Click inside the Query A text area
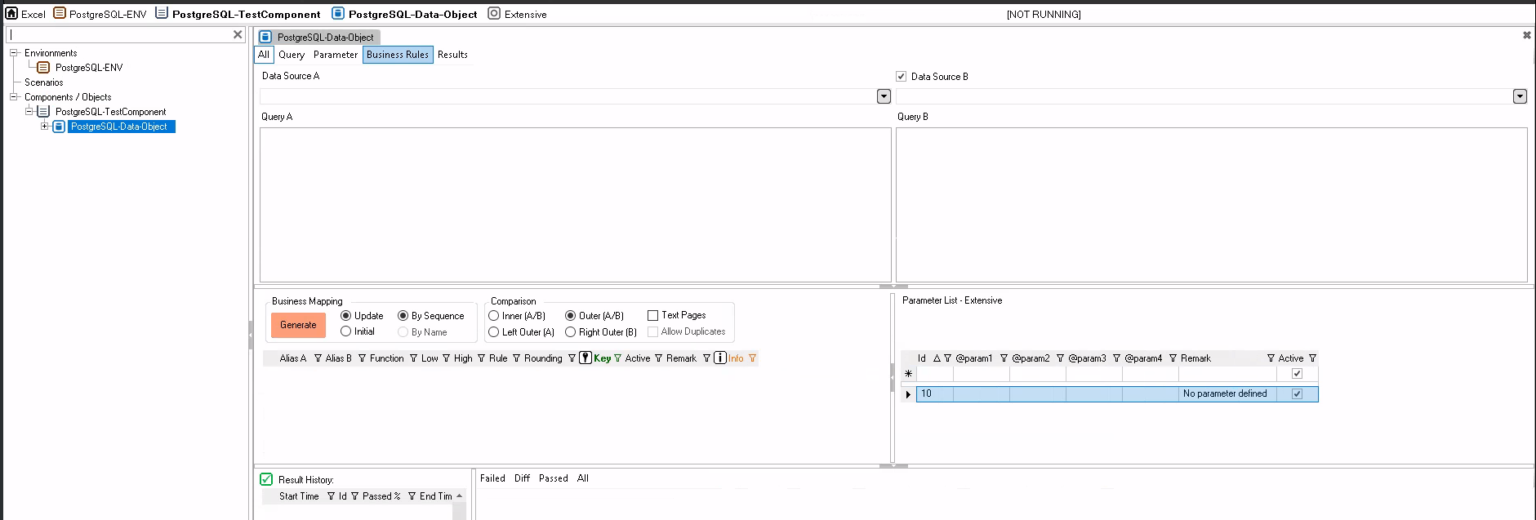The image size is (1536, 520). click(575, 204)
